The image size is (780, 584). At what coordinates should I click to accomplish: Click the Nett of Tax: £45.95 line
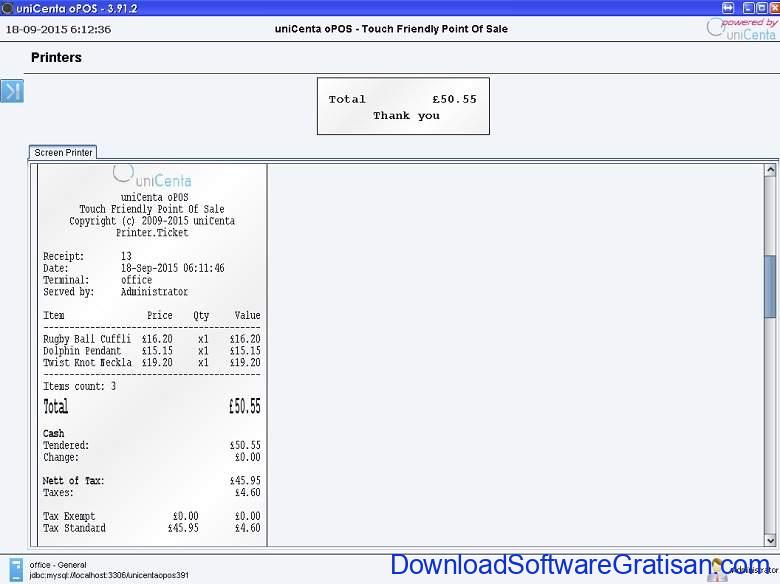click(152, 481)
